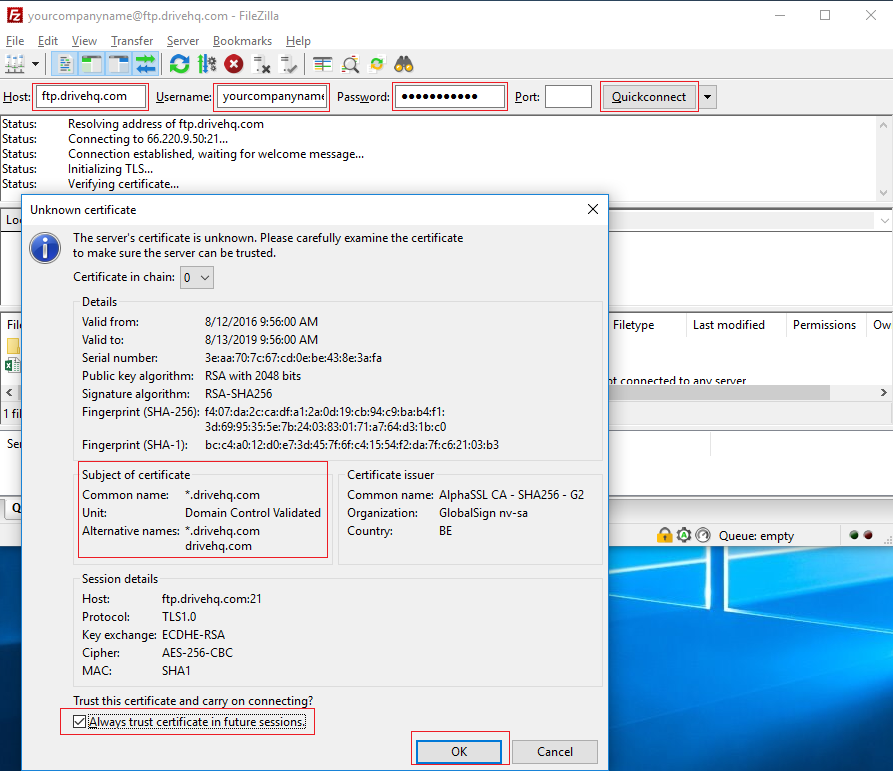
Task: Open the Transfer menu
Action: tap(132, 41)
